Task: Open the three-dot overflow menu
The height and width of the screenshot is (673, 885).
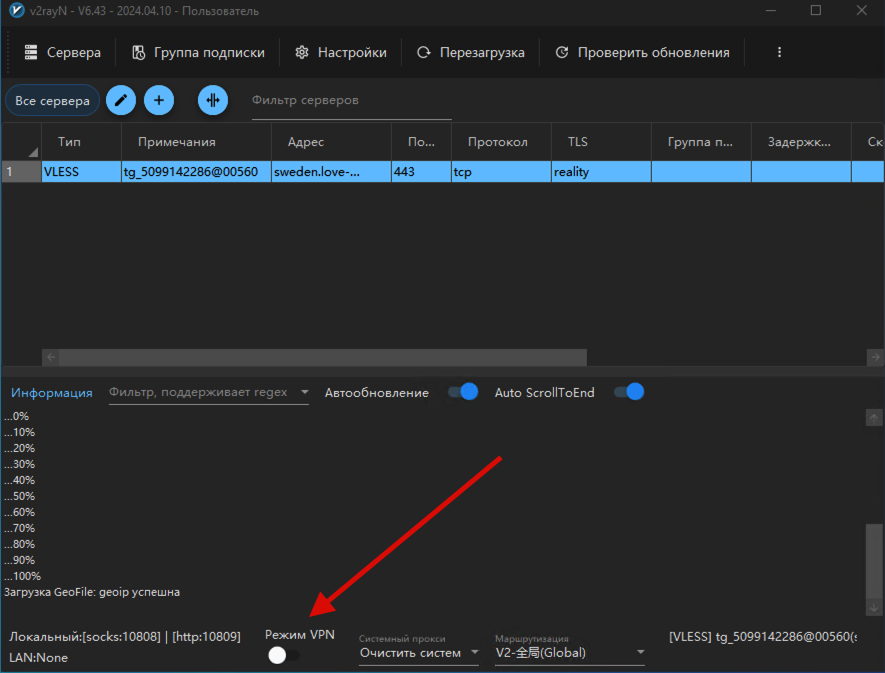Action: pos(779,52)
